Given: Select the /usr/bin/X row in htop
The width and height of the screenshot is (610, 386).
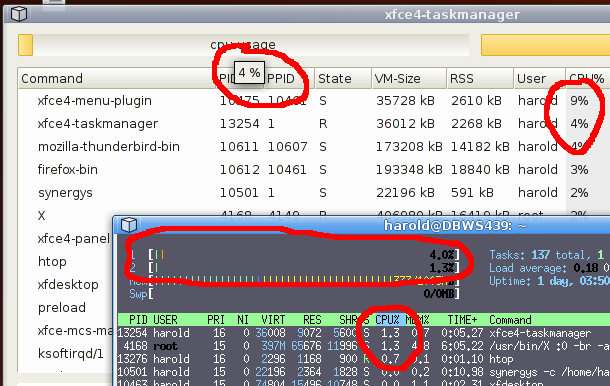Looking at the screenshot, I should pyautogui.click(x=364, y=346).
